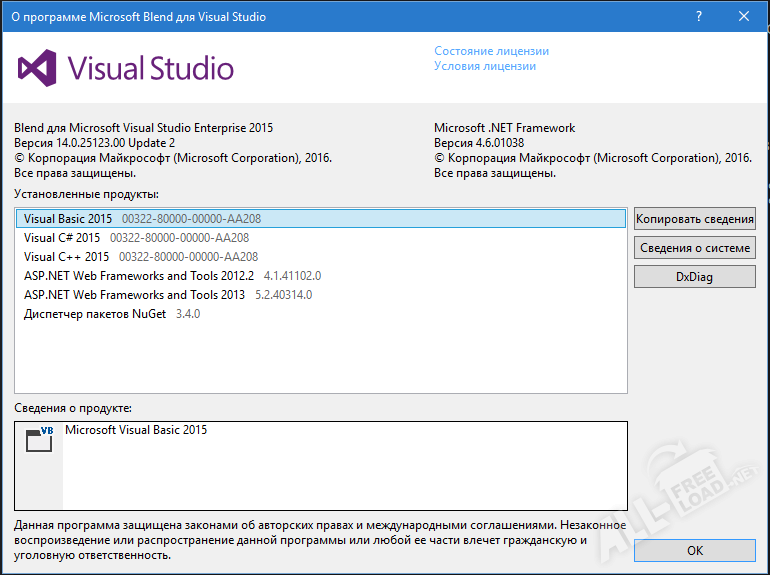Click the Visual Studio infinity logo
The height and width of the screenshot is (575, 770).
click(37, 68)
